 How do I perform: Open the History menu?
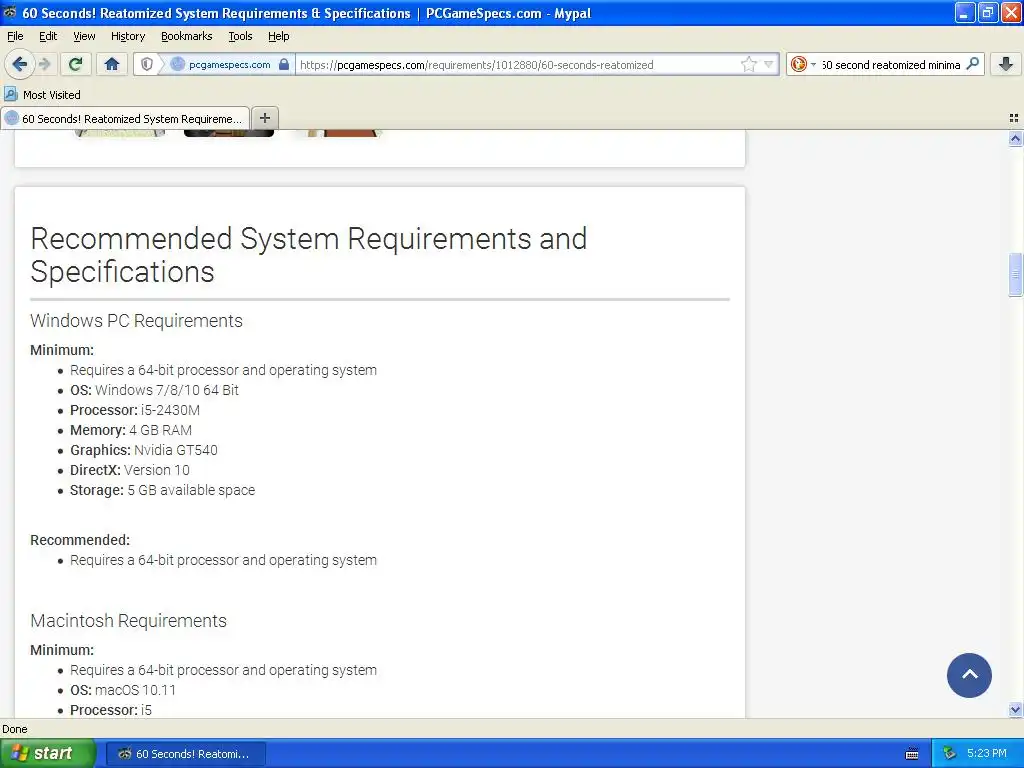coord(128,36)
